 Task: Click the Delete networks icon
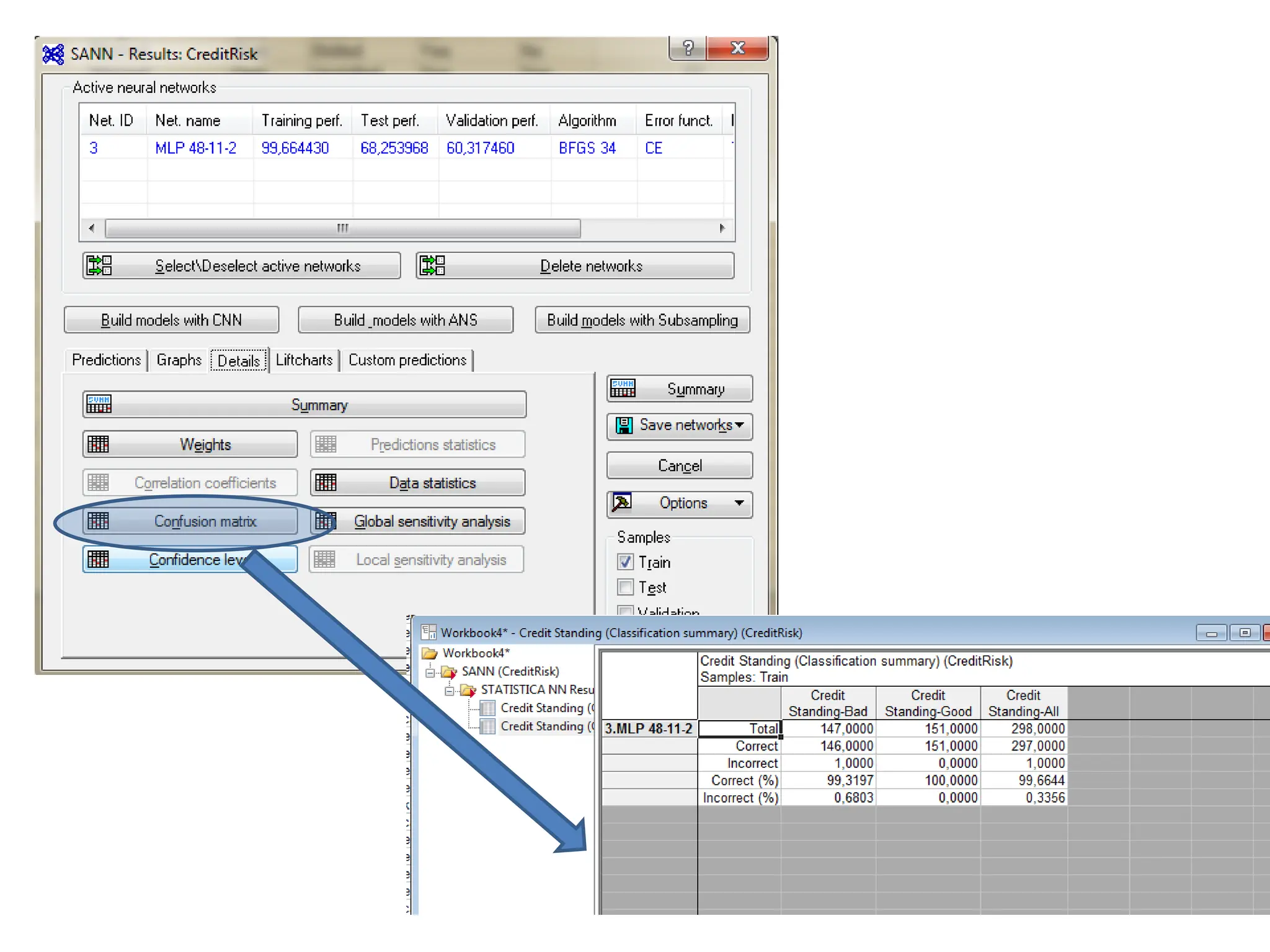pyautogui.click(x=432, y=265)
